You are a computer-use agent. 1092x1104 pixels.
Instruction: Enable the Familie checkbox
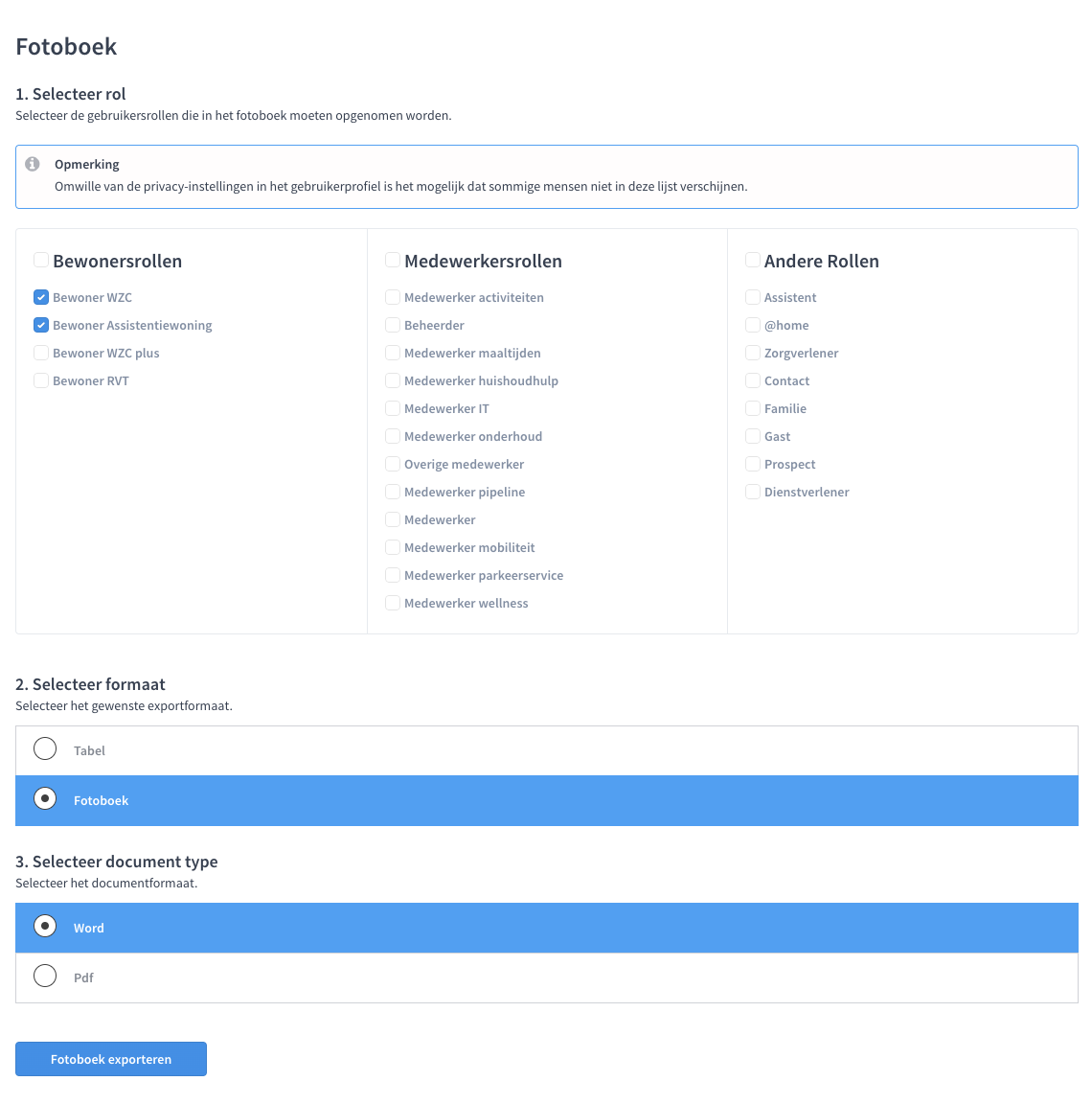[x=753, y=408]
